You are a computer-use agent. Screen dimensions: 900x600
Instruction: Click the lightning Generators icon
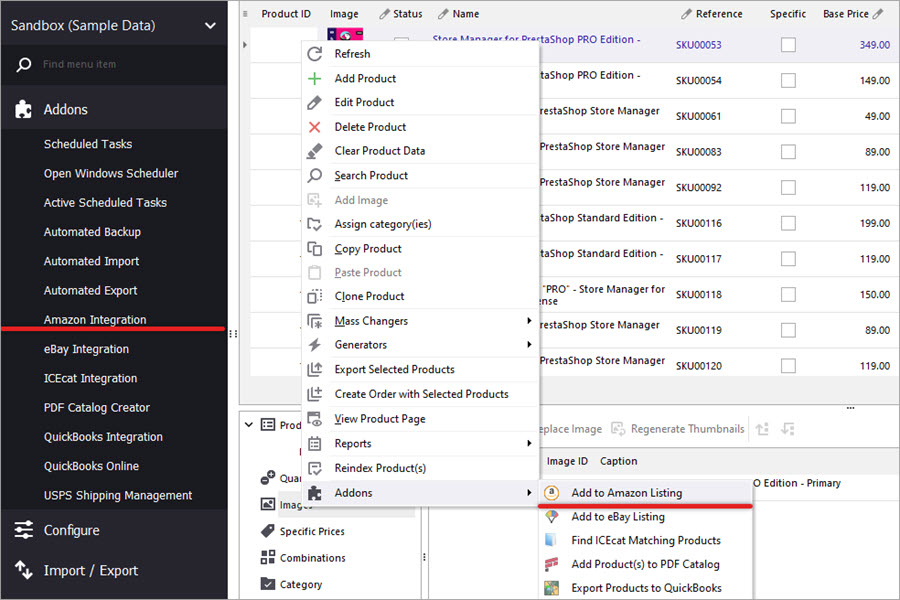coord(315,345)
